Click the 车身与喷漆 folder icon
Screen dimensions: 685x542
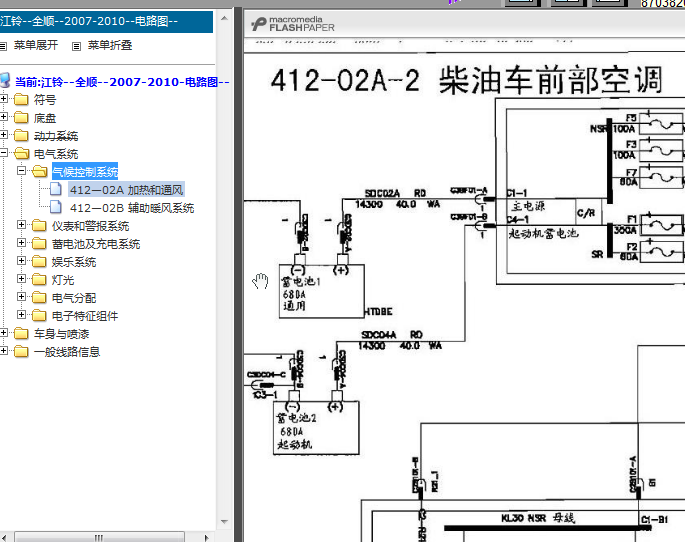21,334
